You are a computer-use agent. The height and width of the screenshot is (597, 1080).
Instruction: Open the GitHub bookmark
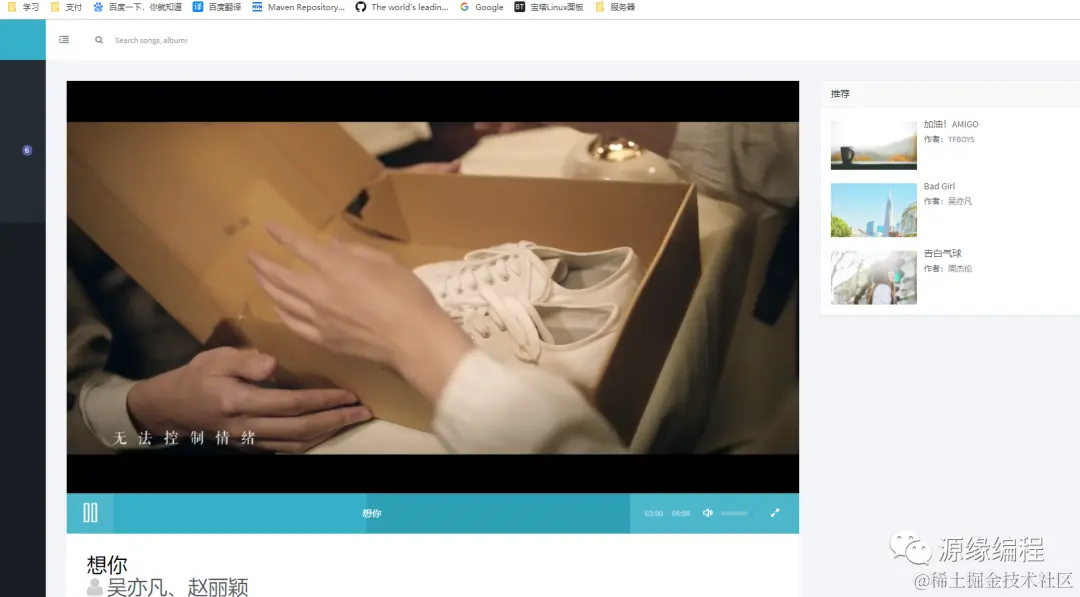coord(402,7)
